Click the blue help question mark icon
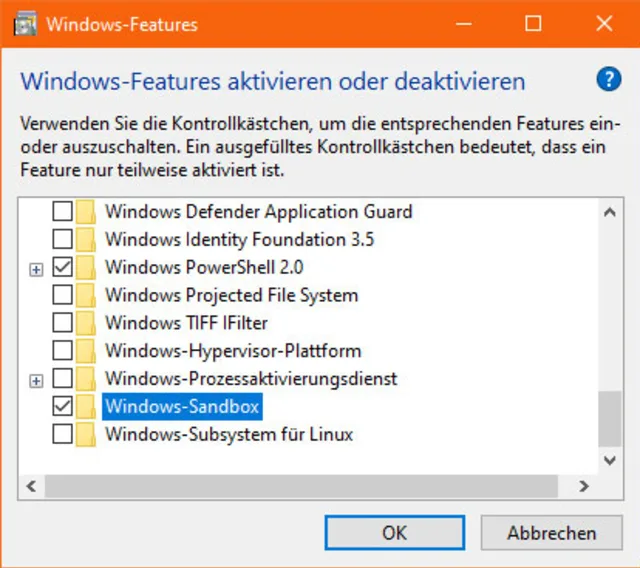 [x=608, y=80]
